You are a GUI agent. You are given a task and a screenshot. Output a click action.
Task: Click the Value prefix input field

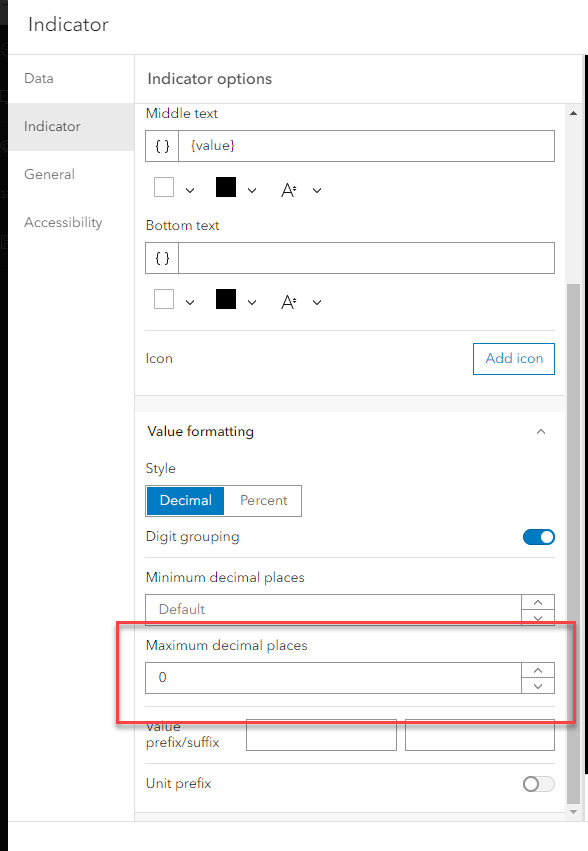(x=320, y=735)
